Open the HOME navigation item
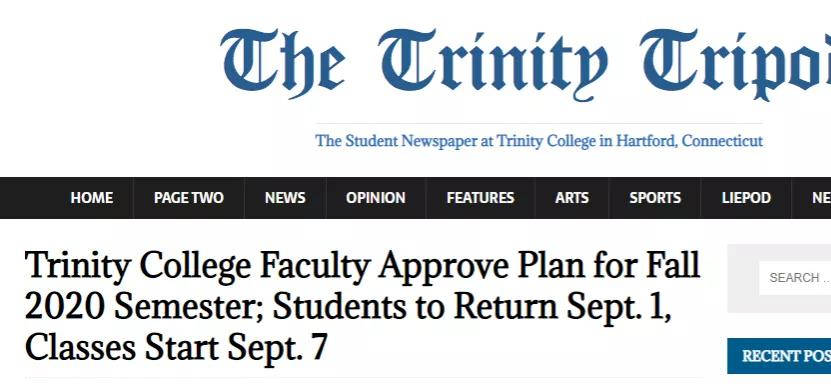Viewport: 831px width, 384px height. [x=92, y=198]
